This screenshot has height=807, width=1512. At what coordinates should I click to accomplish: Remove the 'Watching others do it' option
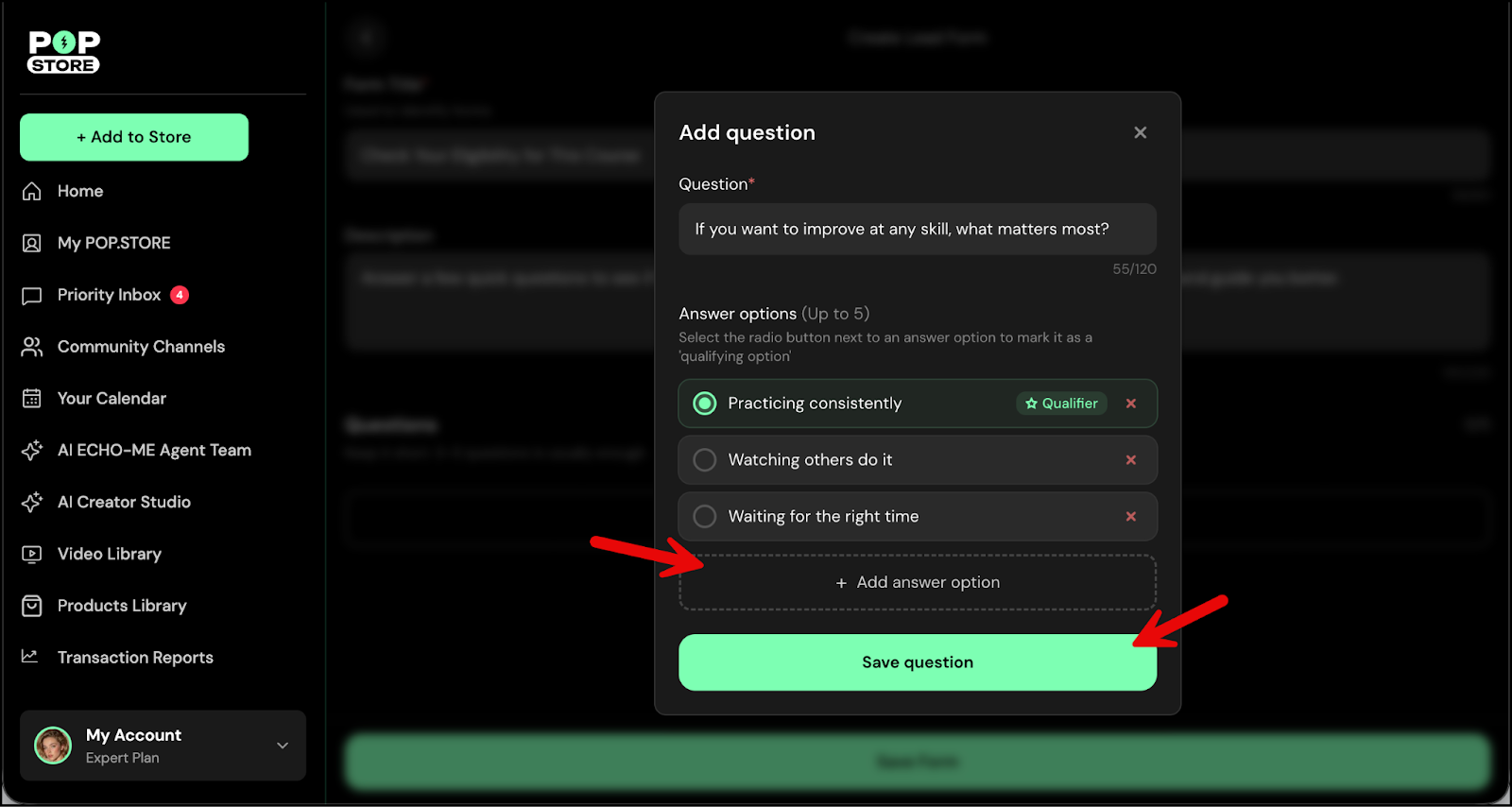pyautogui.click(x=1131, y=460)
